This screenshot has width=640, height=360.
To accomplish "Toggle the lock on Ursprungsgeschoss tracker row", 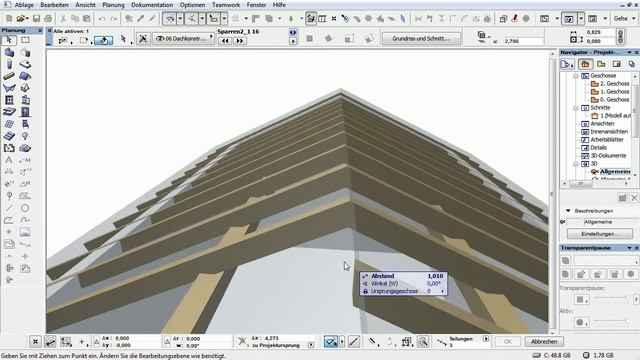I will click(x=365, y=291).
